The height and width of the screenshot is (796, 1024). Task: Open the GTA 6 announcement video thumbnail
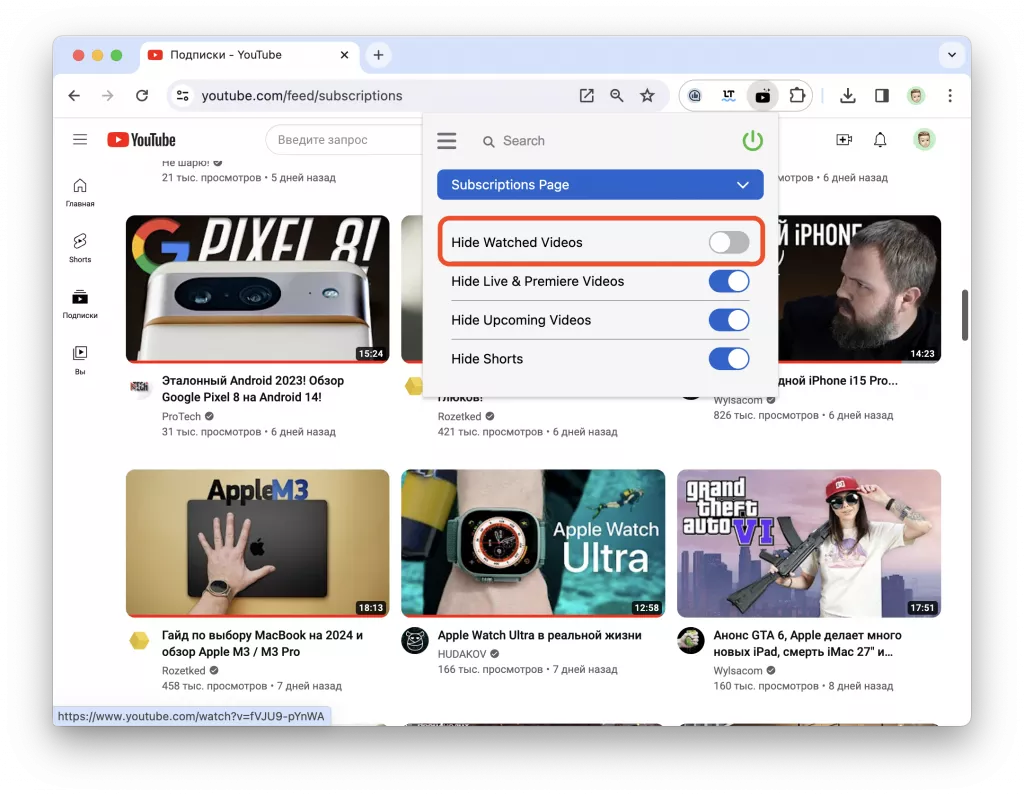click(x=808, y=543)
